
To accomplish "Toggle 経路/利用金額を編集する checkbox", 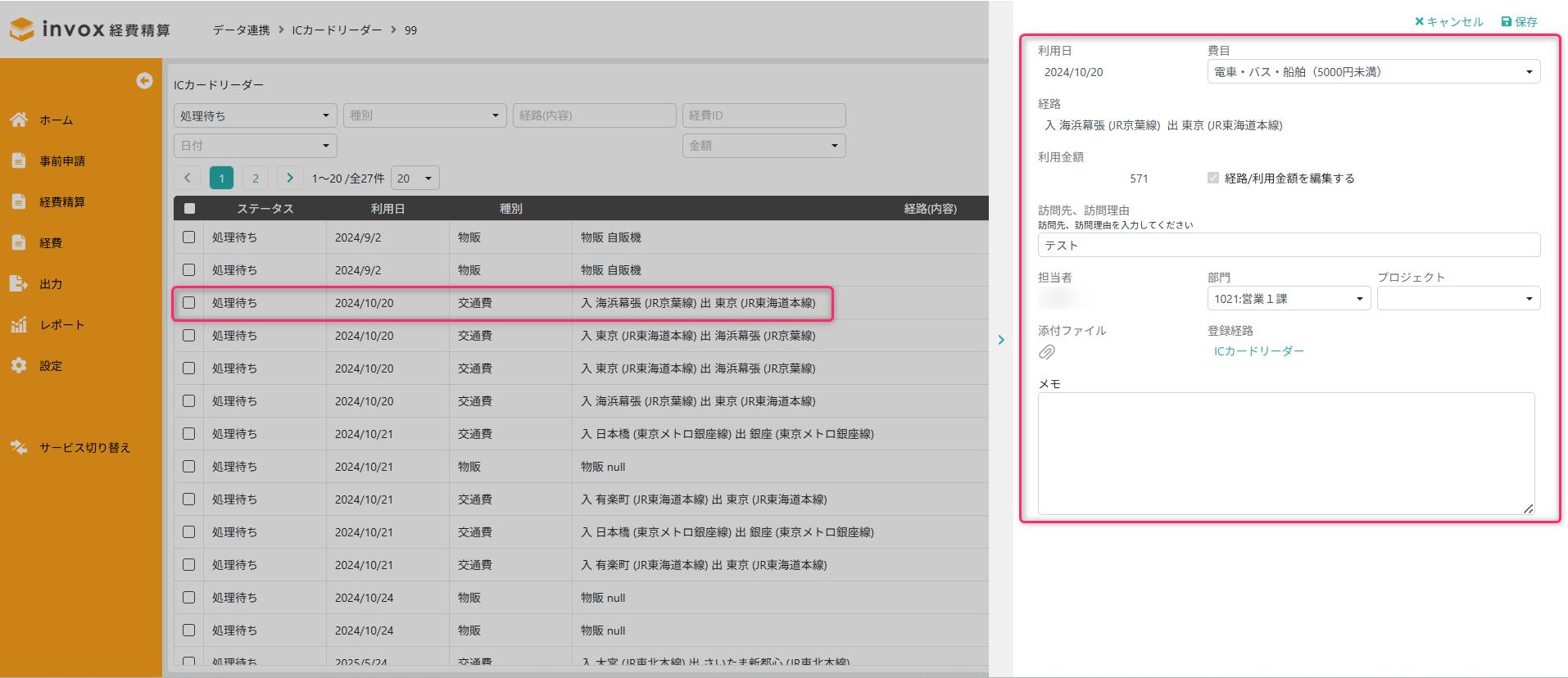I will 1213,178.
